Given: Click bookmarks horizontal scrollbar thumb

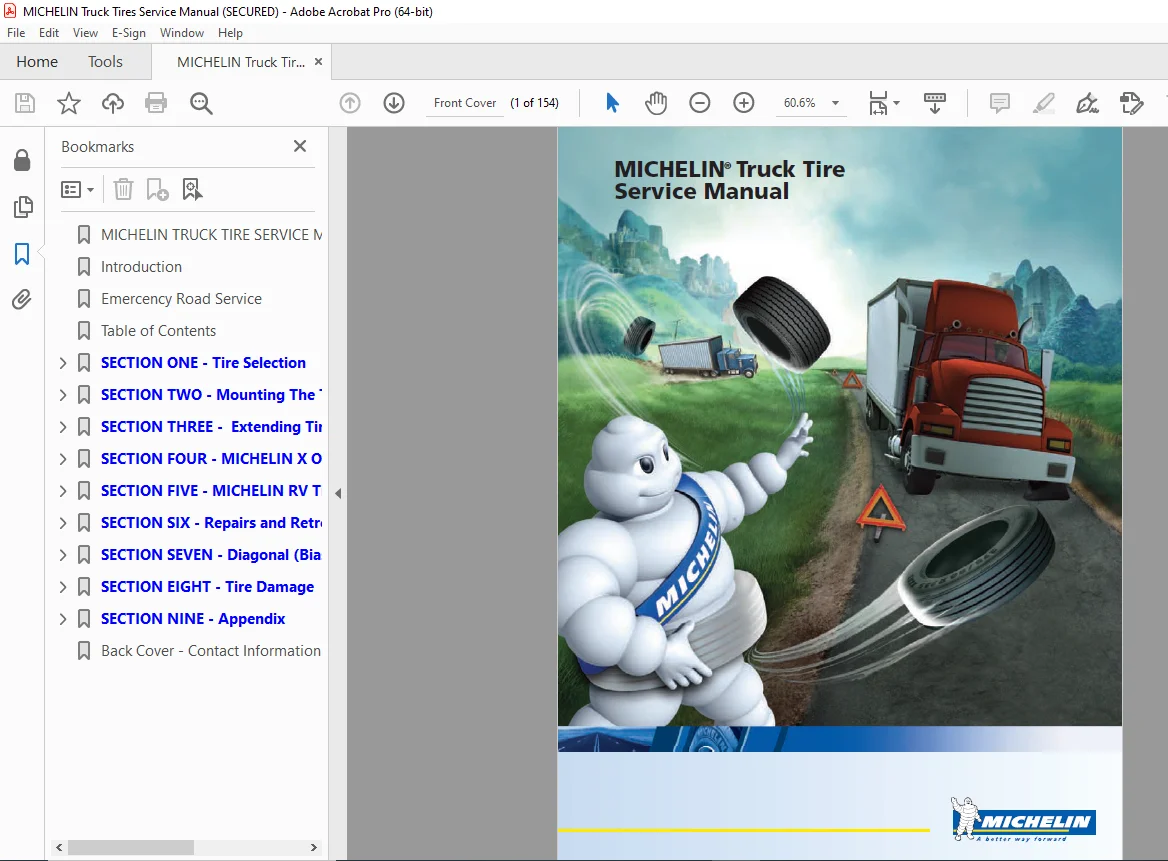Looking at the screenshot, I should [x=131, y=848].
